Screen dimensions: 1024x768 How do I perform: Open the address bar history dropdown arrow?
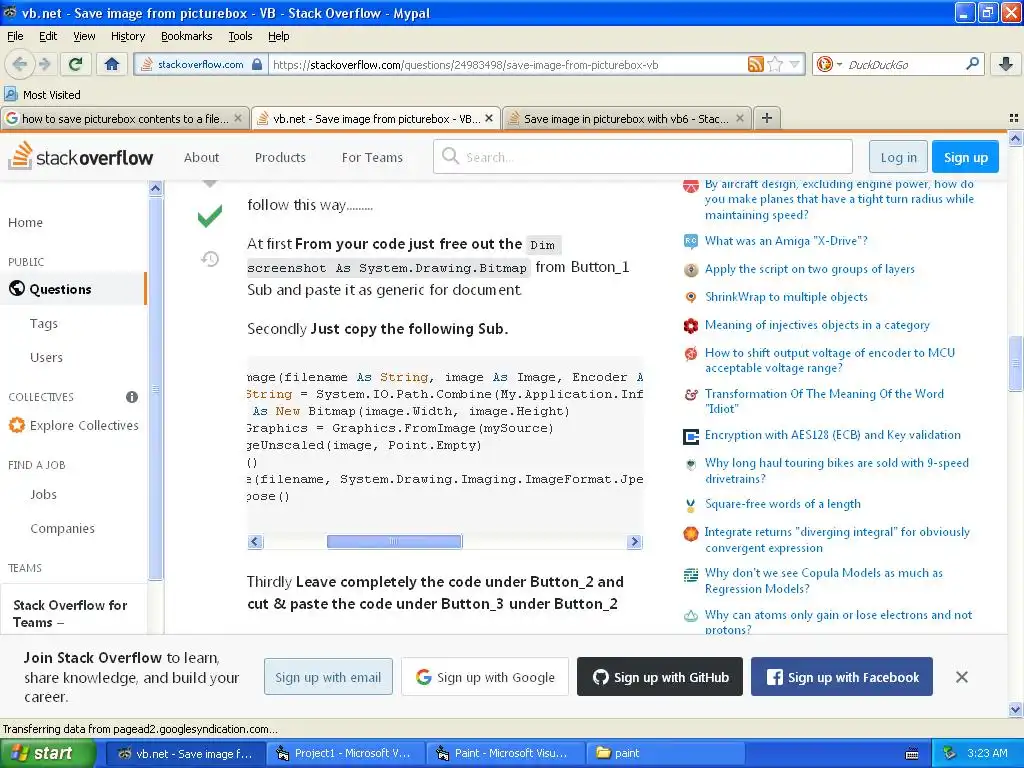coord(795,64)
